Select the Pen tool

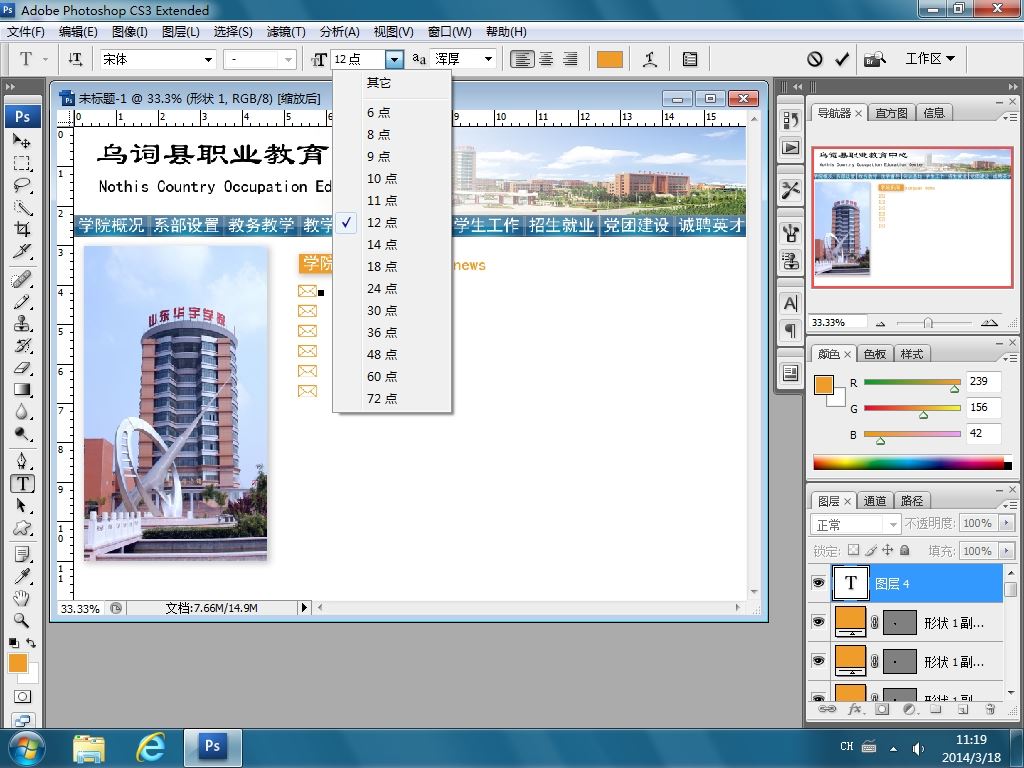[x=22, y=462]
